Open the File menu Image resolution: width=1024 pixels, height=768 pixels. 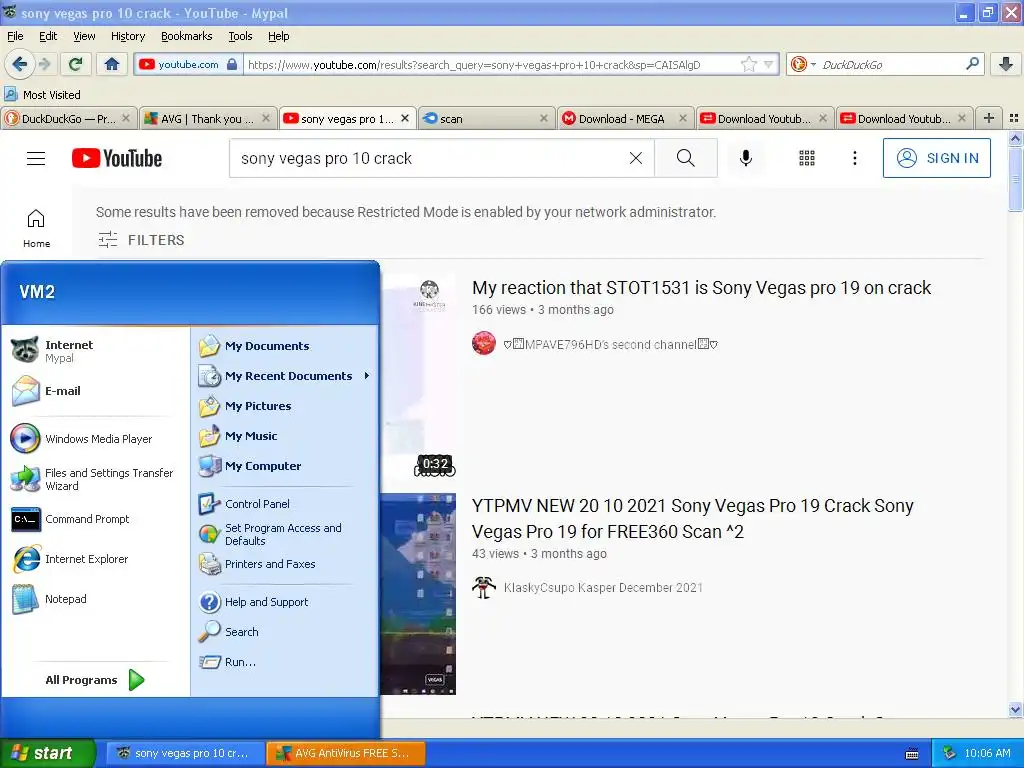pos(15,36)
